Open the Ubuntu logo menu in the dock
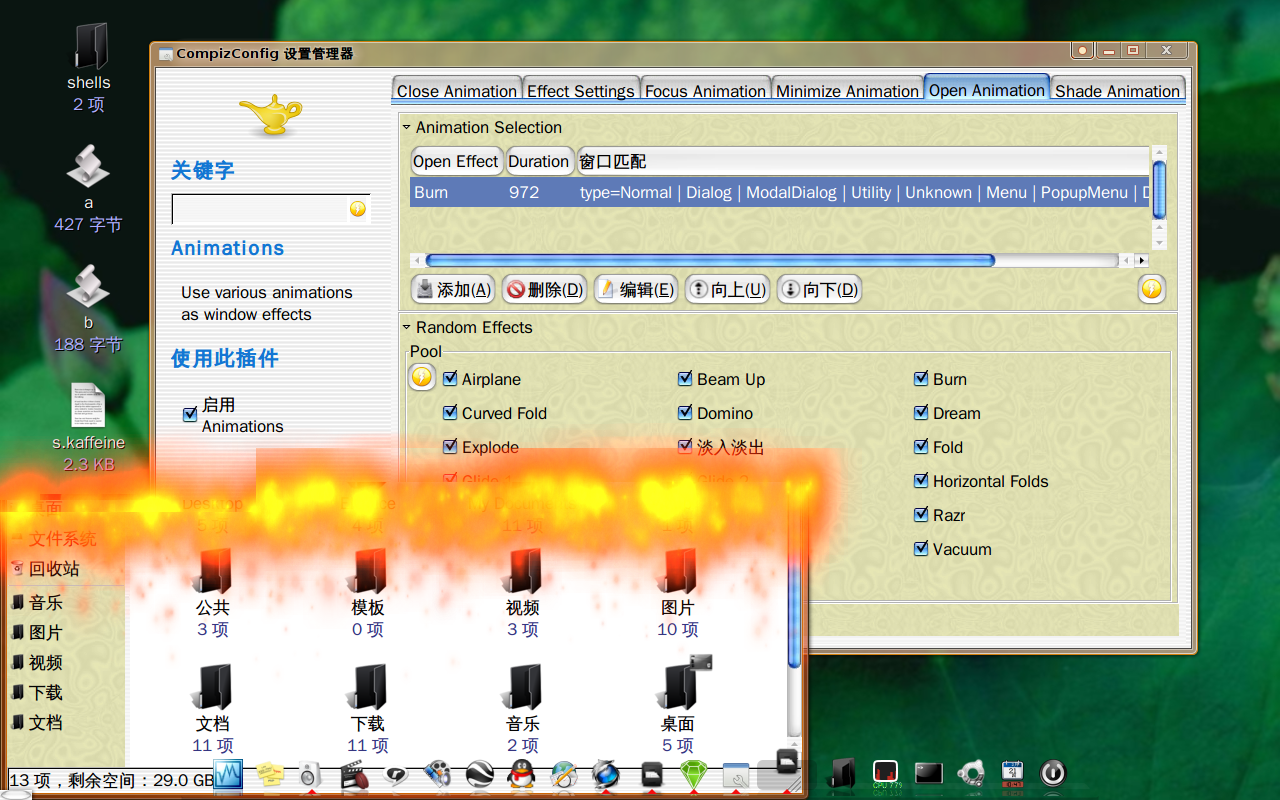This screenshot has width=1280, height=800. (x=970, y=773)
